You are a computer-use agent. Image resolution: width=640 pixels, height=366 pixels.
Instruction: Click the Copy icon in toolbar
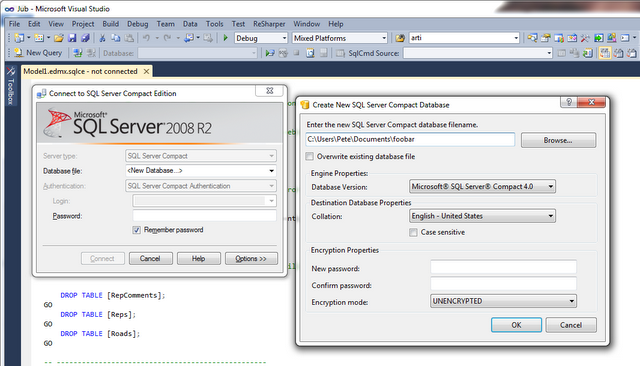[x=116, y=38]
